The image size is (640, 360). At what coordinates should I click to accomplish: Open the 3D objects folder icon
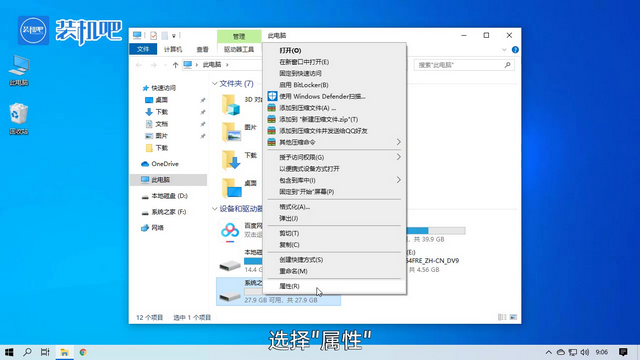[231, 105]
